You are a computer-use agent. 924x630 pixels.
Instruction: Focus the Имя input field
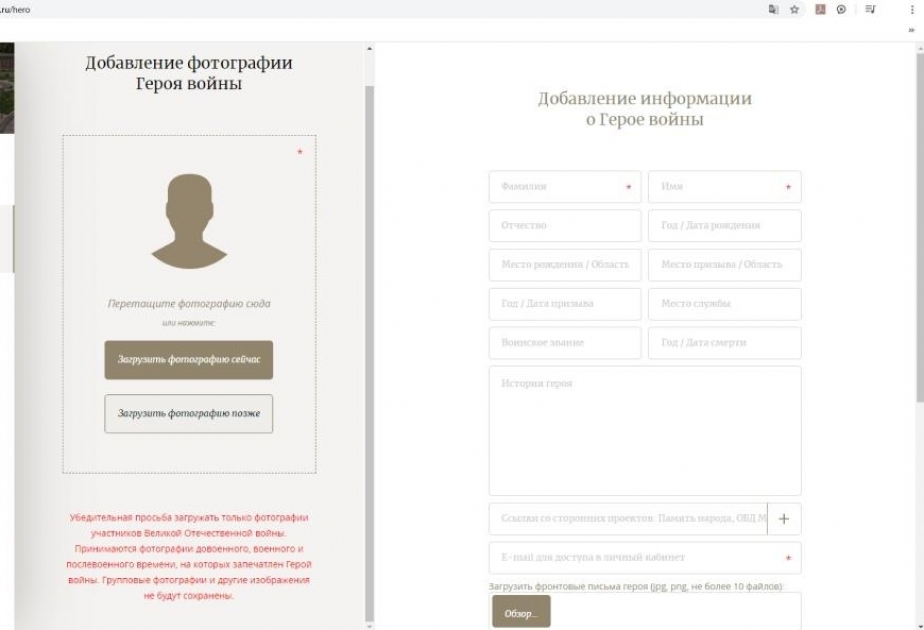click(x=725, y=187)
